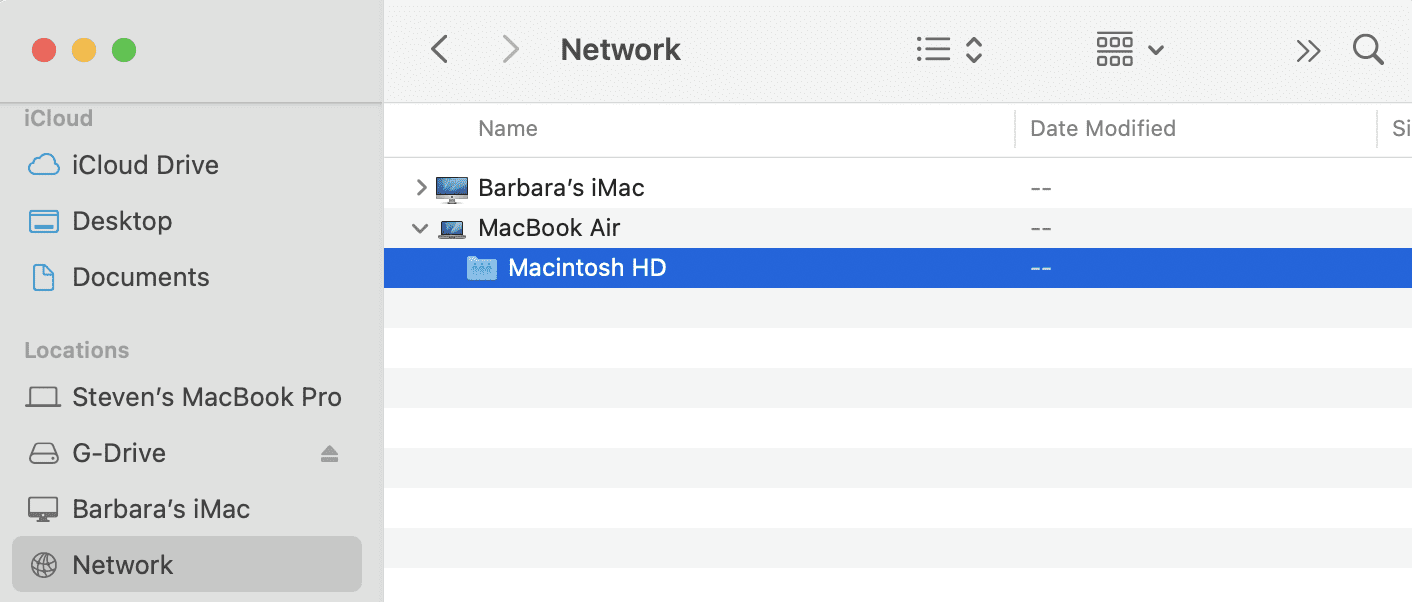Click the Barbara's iMac computer icon in list
1412x602 pixels.
[x=452, y=188]
